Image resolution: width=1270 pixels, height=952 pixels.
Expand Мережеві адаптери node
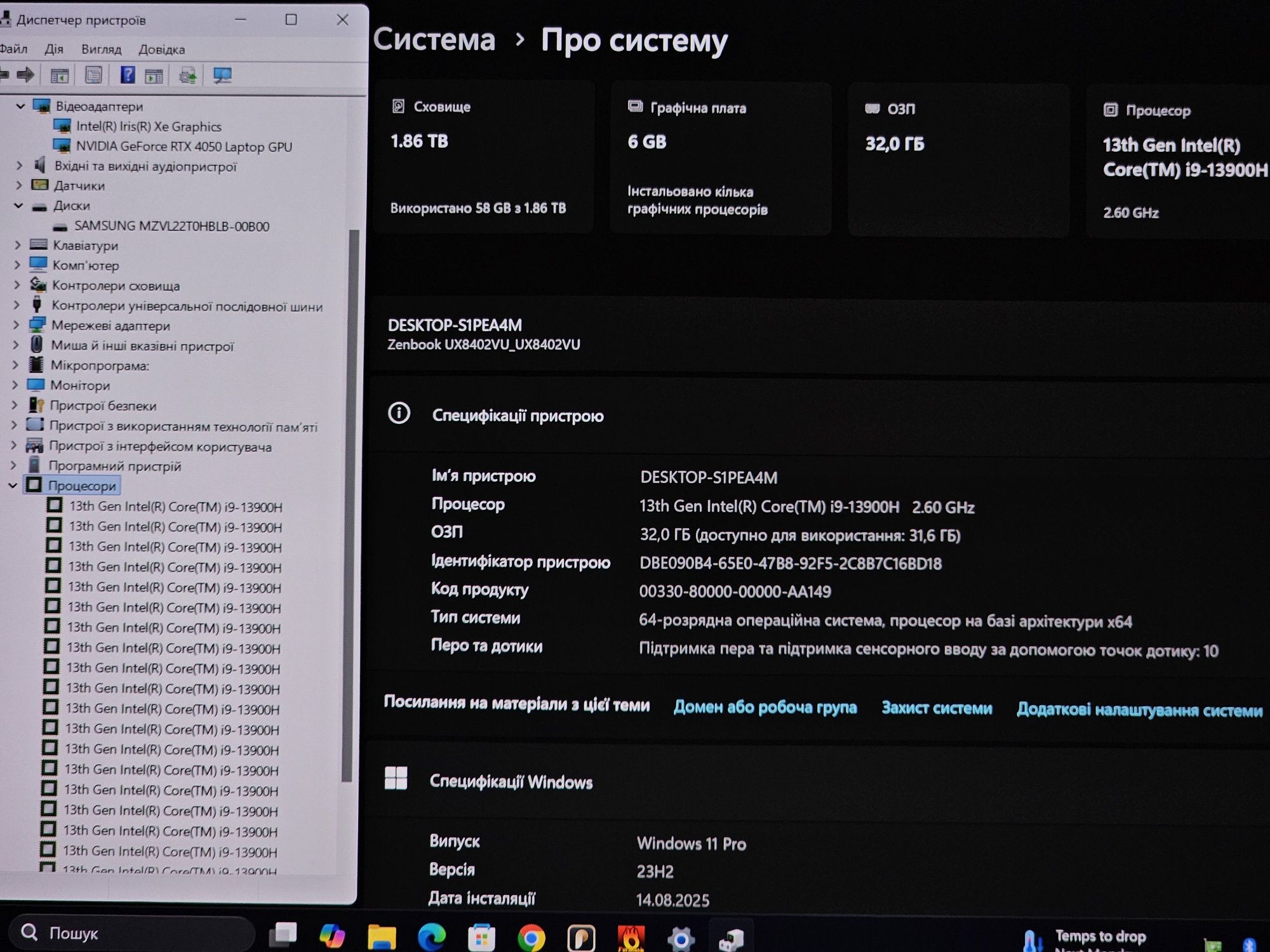point(17,326)
